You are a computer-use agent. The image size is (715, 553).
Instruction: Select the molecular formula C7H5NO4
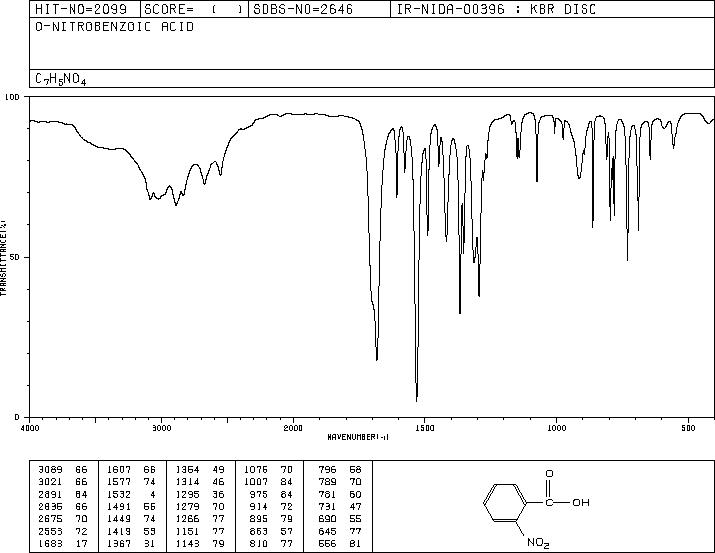[x=61, y=79]
